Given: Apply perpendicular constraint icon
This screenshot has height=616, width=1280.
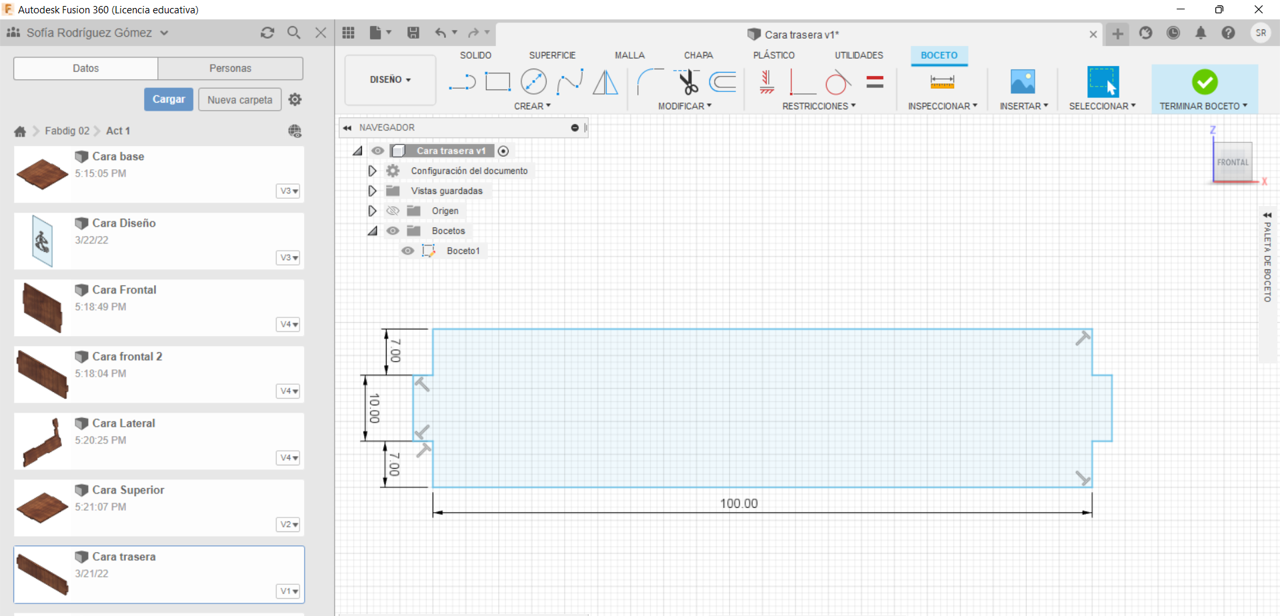Looking at the screenshot, I should point(802,82).
